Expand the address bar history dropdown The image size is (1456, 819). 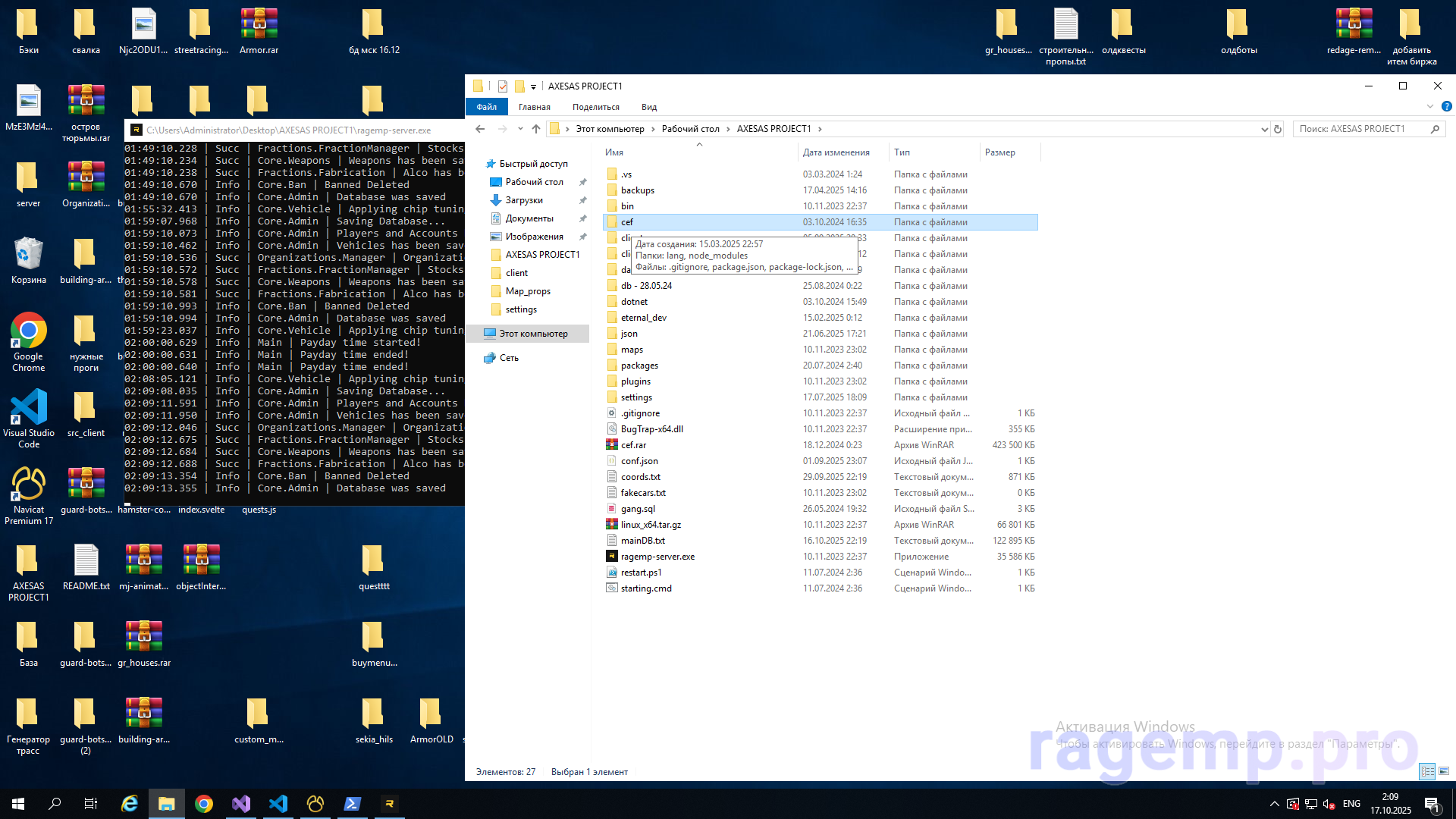point(1264,129)
